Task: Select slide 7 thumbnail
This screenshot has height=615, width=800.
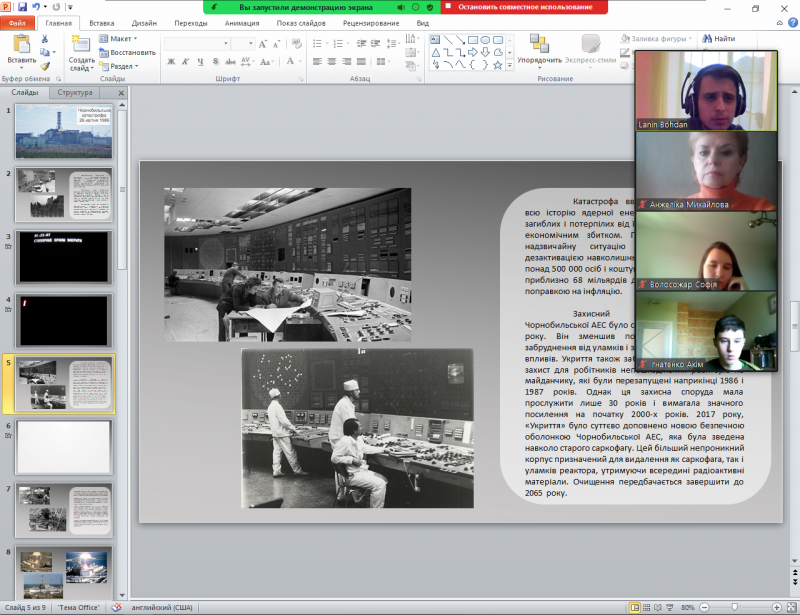Action: coord(64,510)
